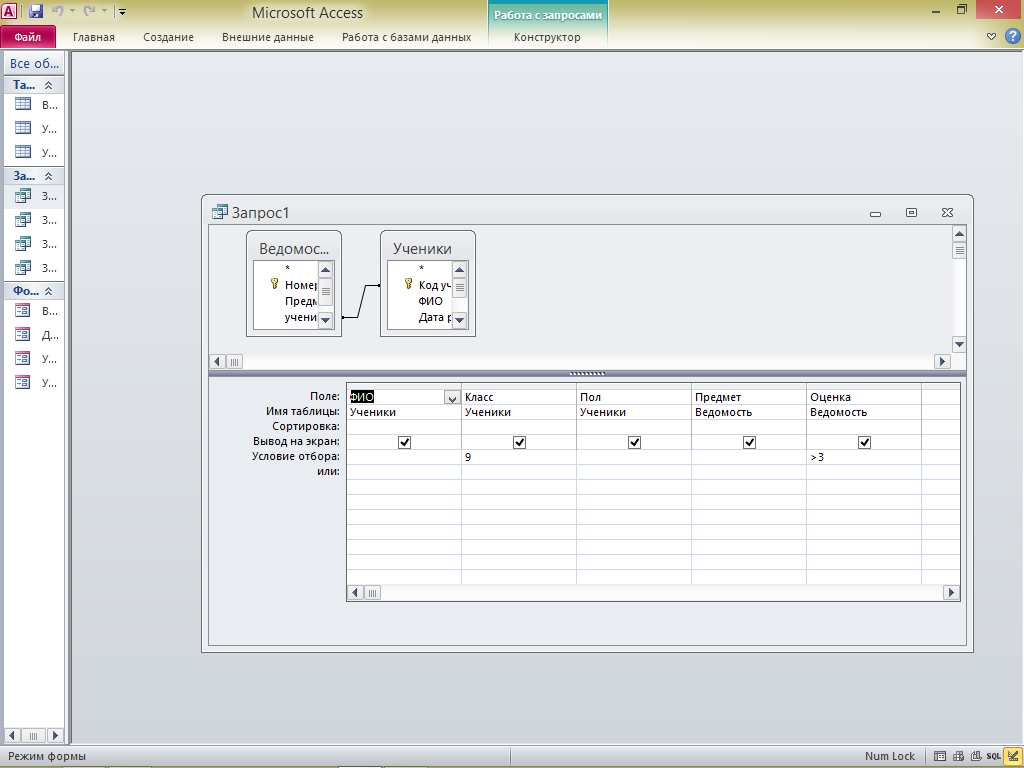Open the third table icon in navigation pane
Image resolution: width=1024 pixels, height=768 pixels.
pos(23,152)
